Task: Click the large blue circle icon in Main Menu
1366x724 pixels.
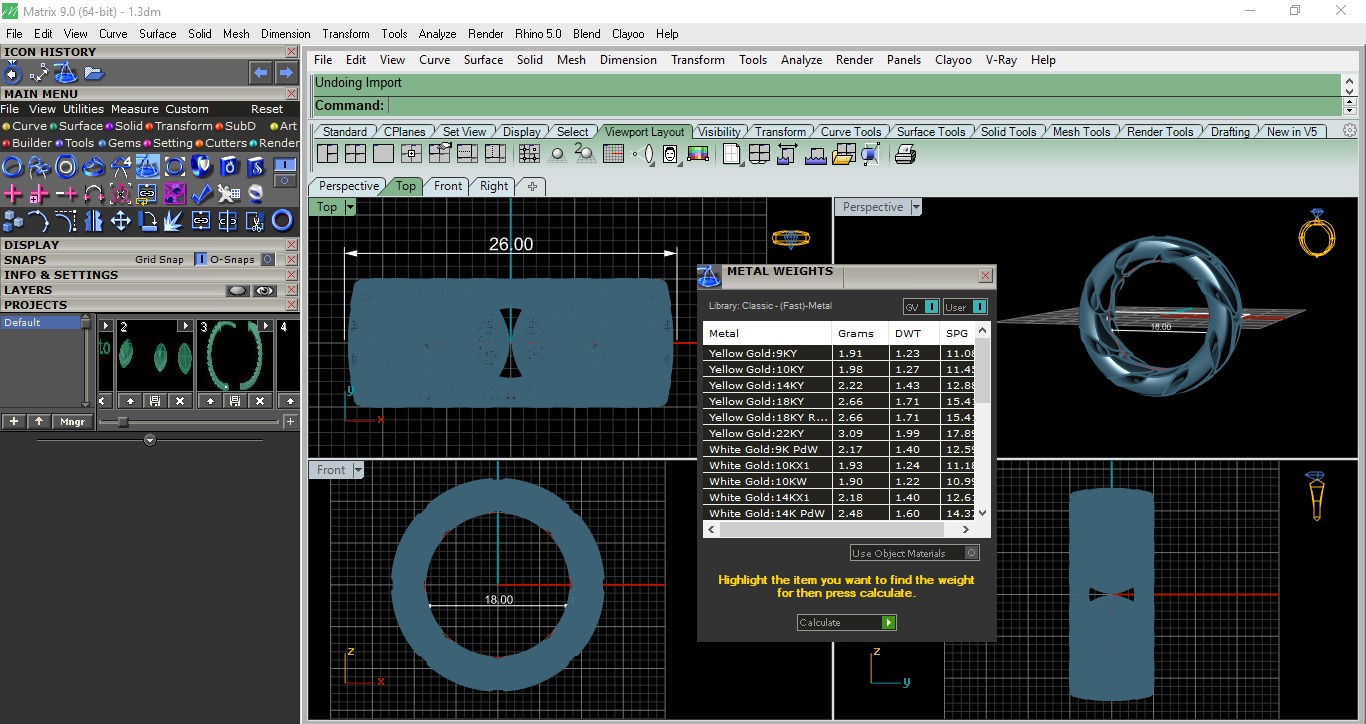Action: [283, 220]
